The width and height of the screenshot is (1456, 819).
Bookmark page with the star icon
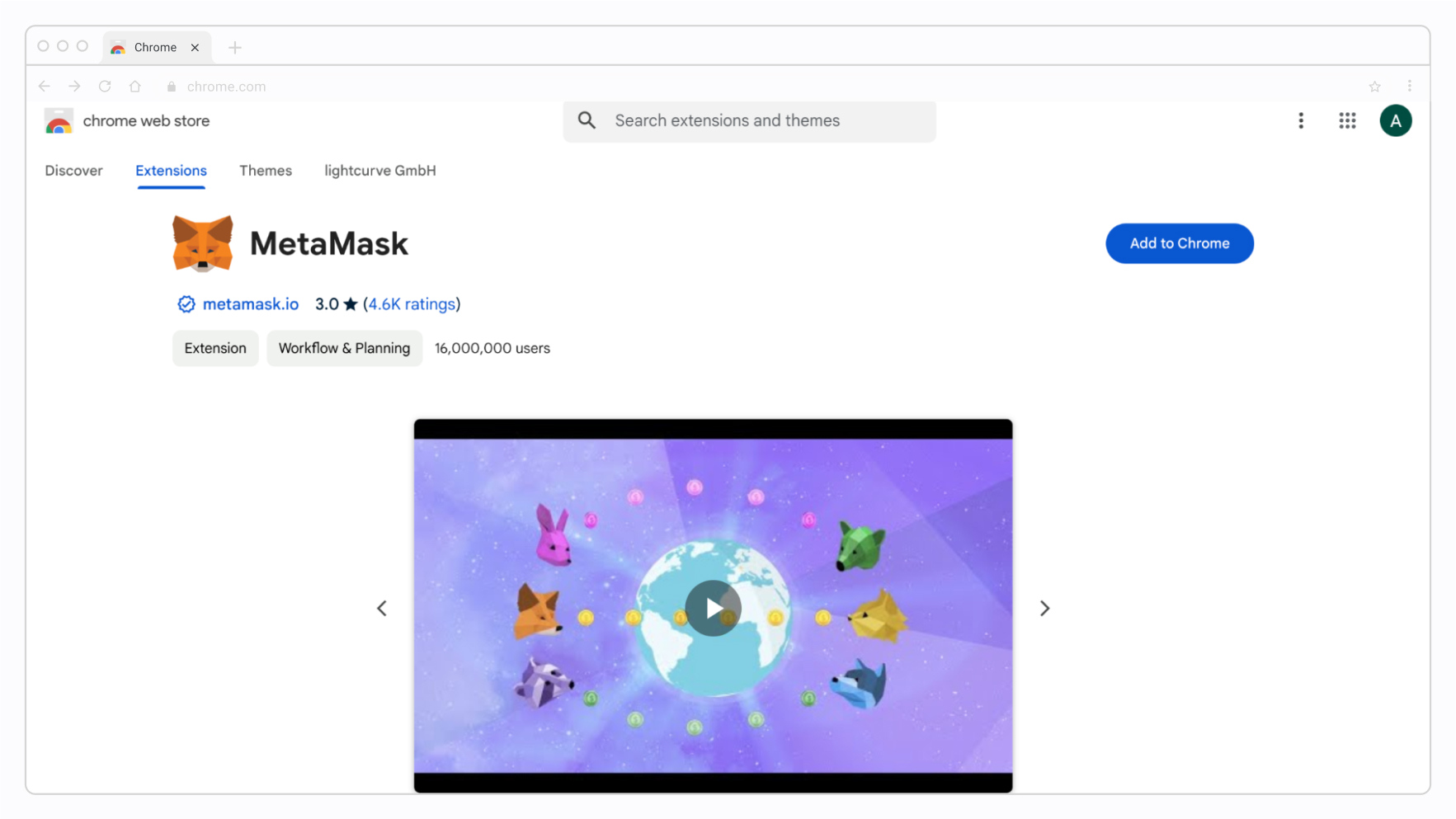[1374, 87]
